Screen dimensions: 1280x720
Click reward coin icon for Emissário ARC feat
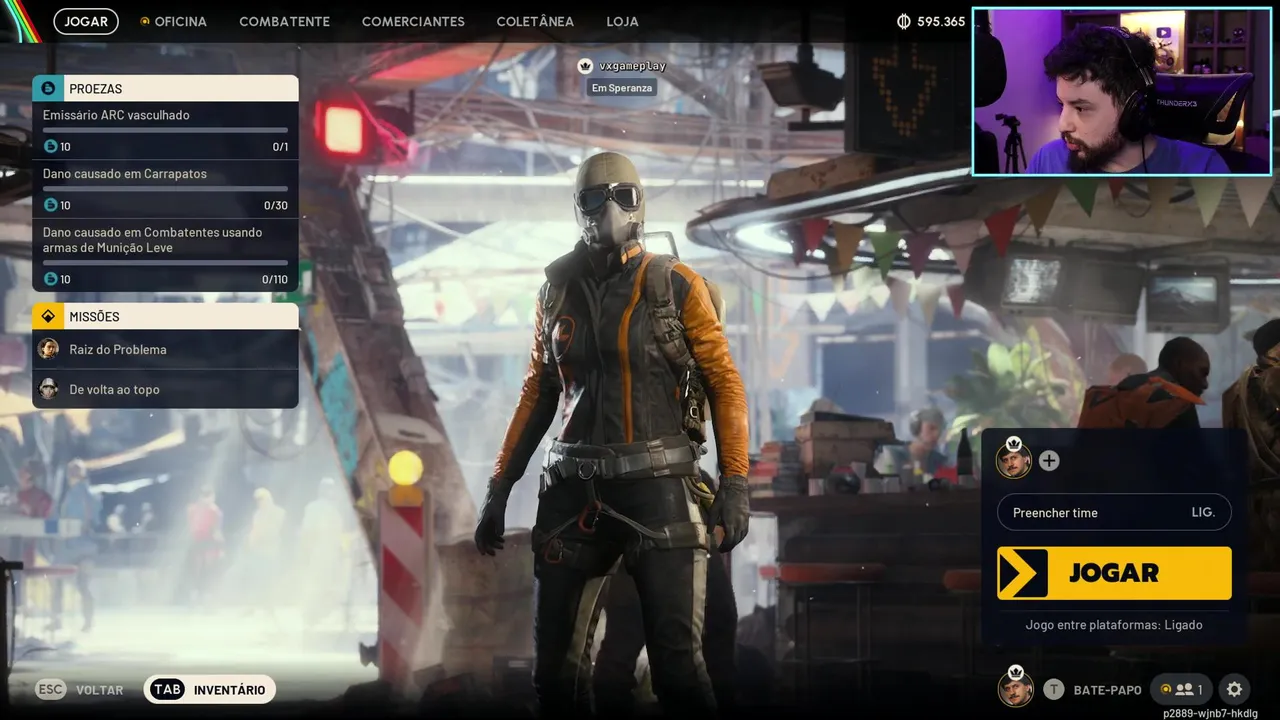51,147
